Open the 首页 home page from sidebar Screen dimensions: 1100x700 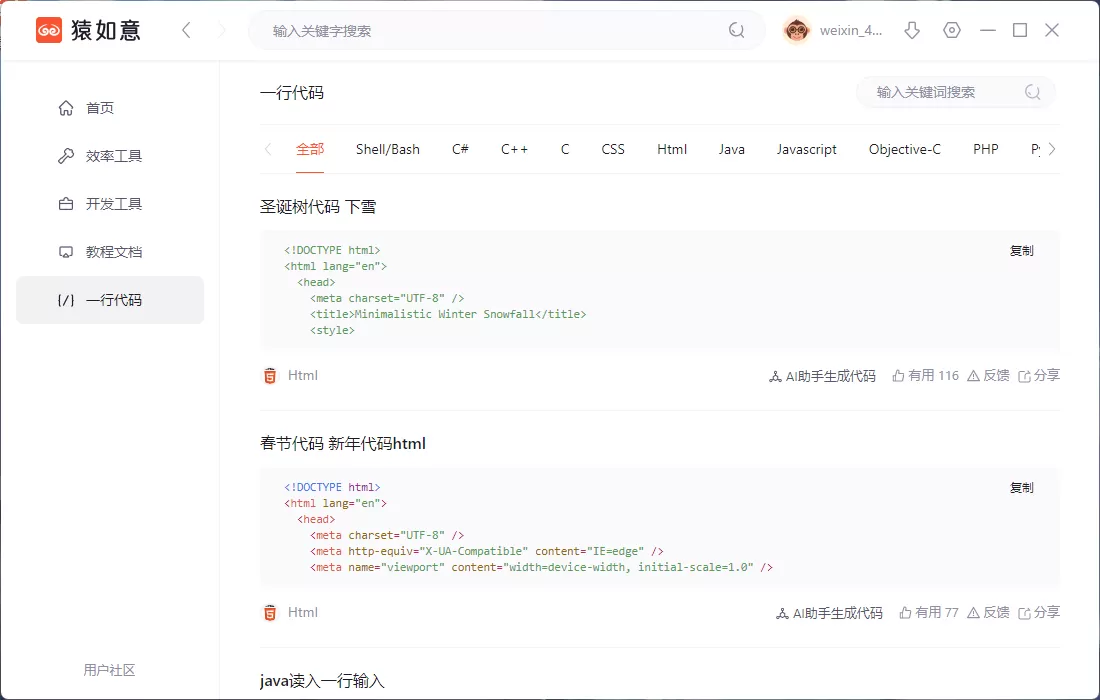[110, 107]
